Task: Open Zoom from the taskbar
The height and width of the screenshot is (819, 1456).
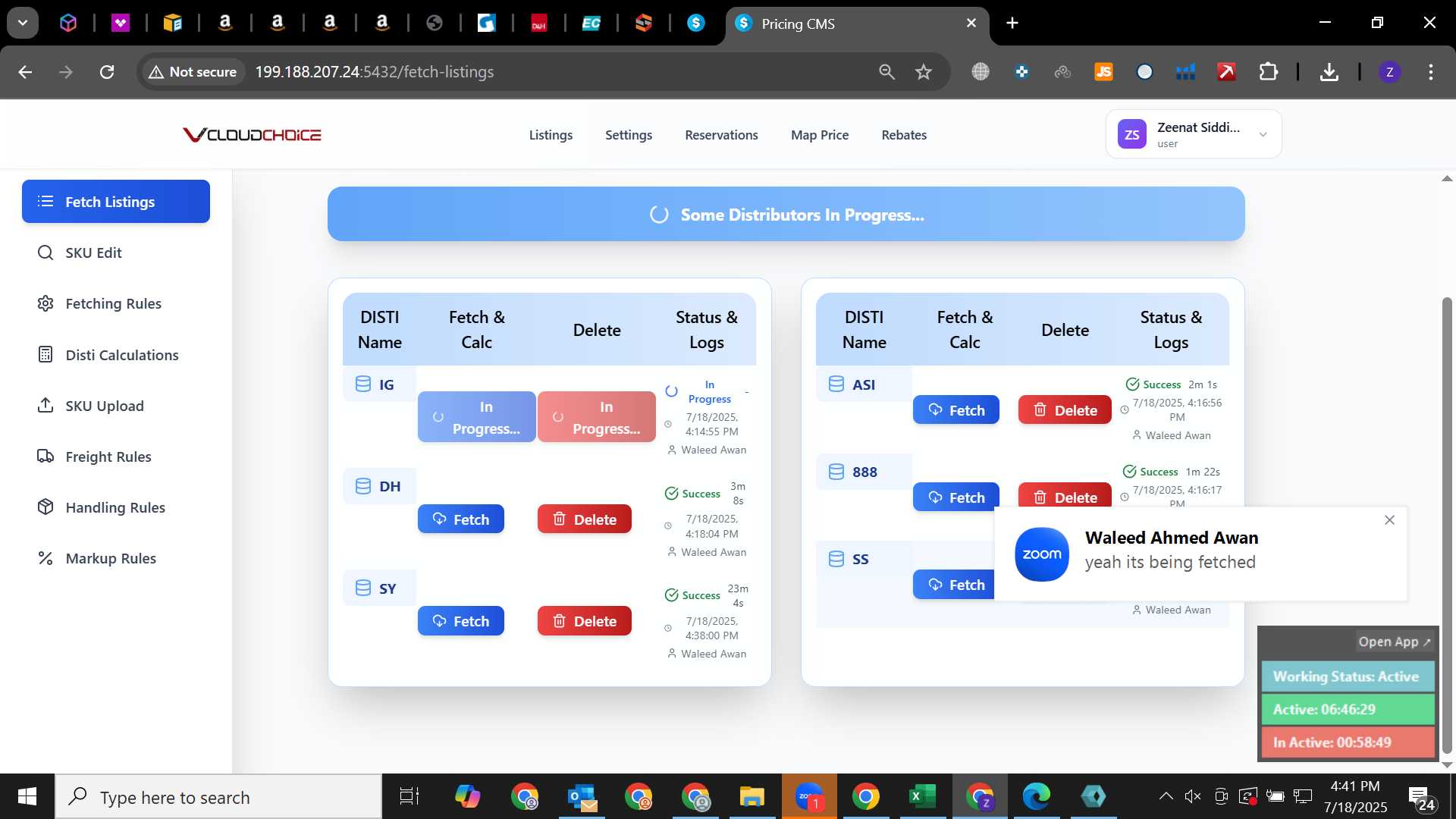Action: [x=809, y=797]
